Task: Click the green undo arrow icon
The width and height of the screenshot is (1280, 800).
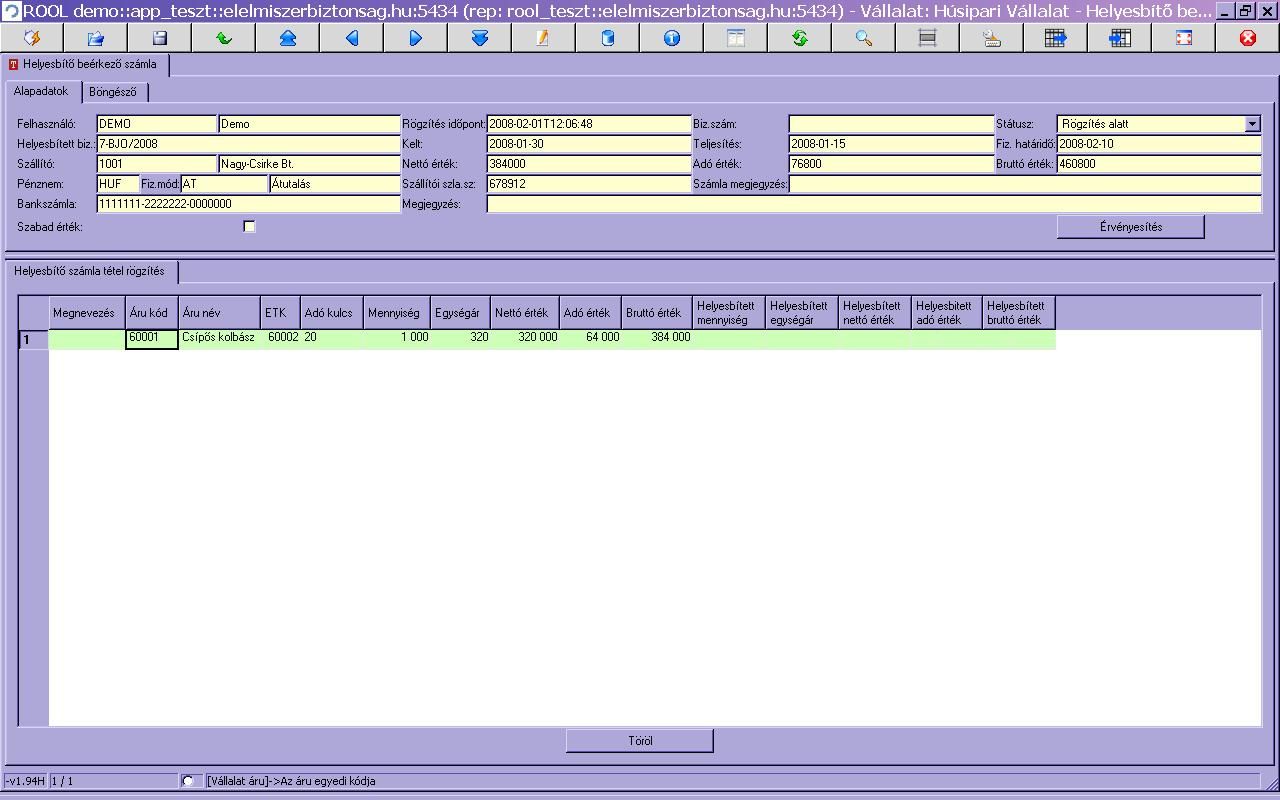Action: pyautogui.click(x=224, y=38)
